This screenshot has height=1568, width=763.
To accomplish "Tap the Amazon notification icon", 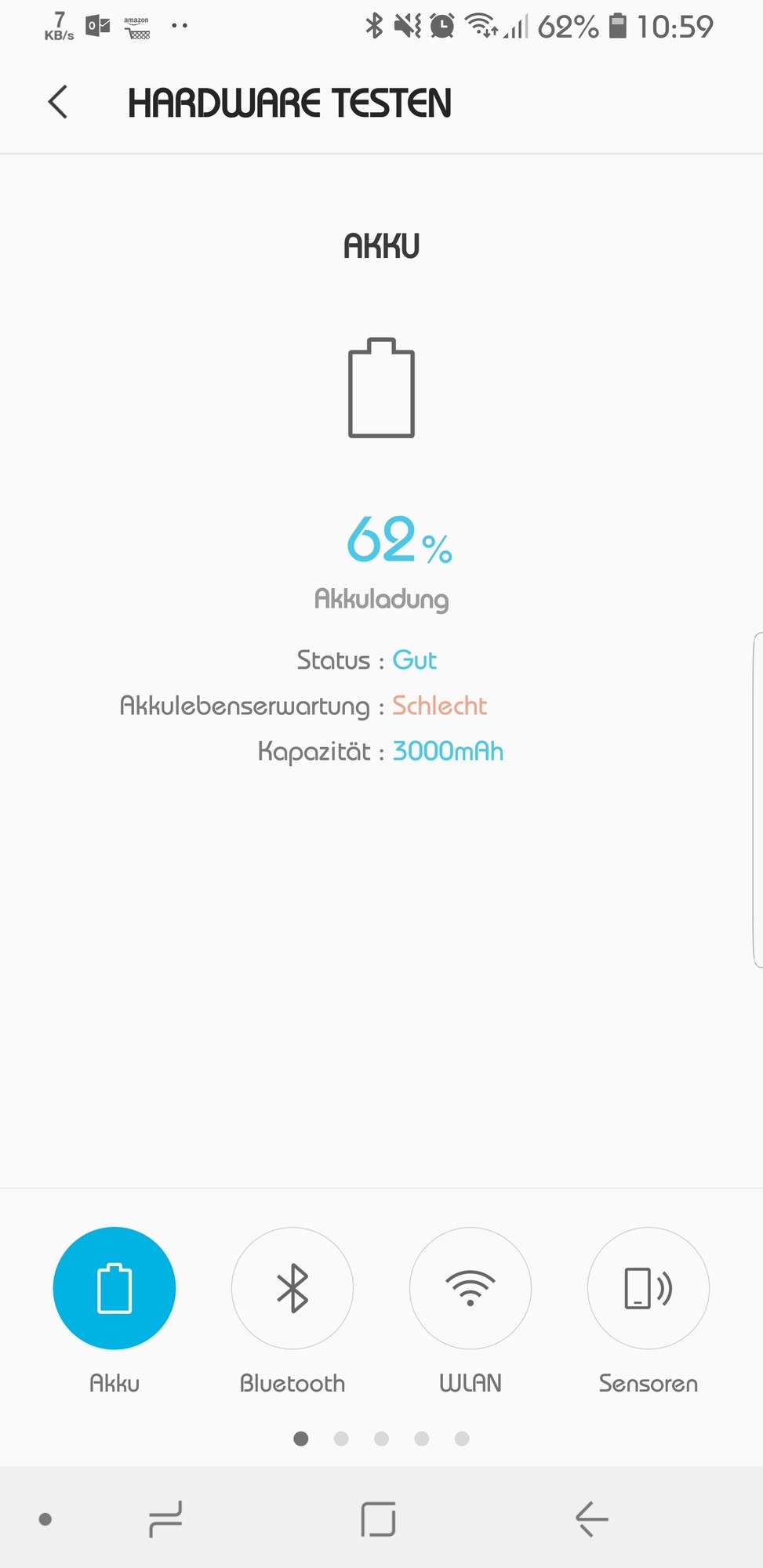I will (x=137, y=27).
